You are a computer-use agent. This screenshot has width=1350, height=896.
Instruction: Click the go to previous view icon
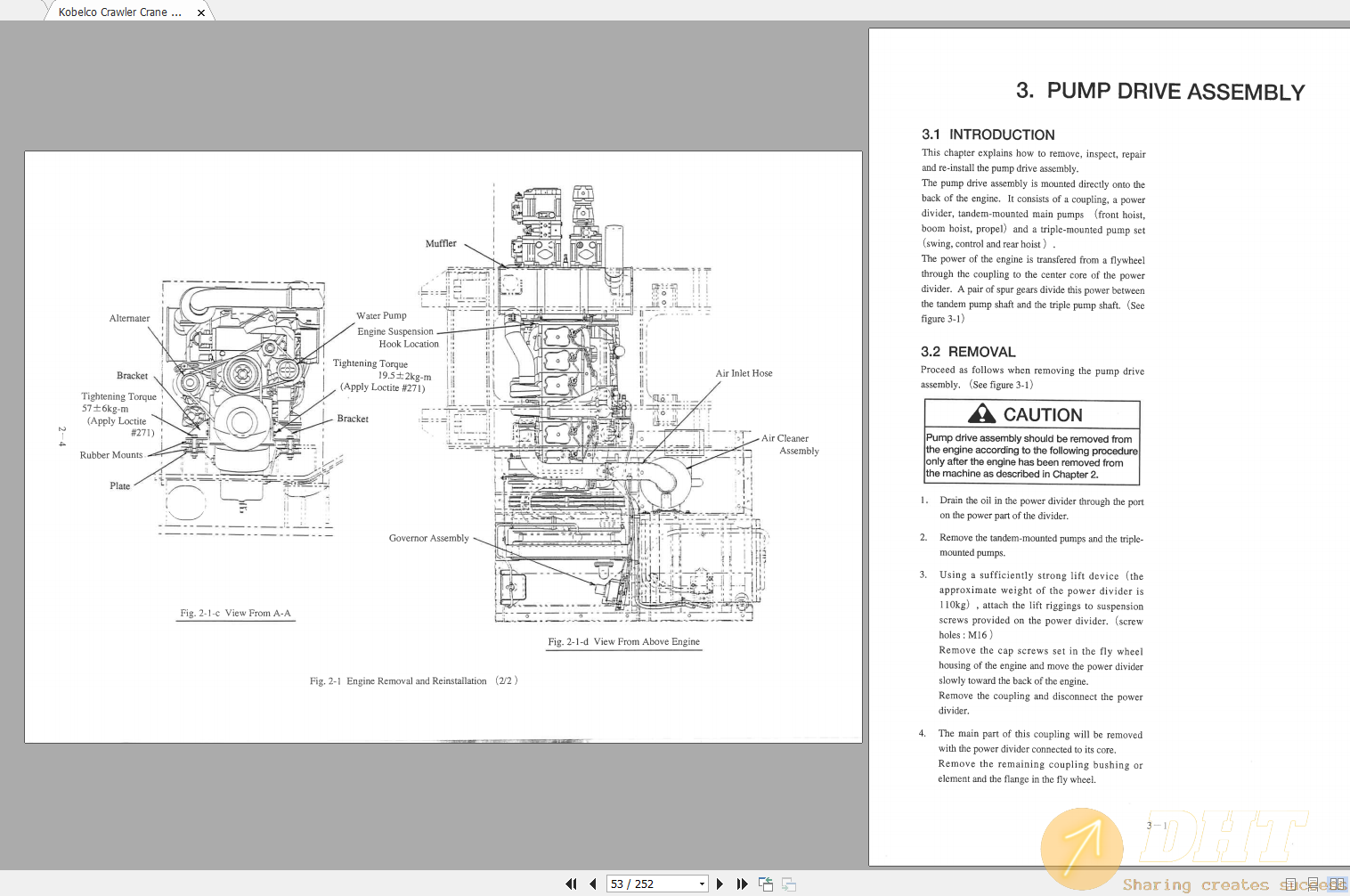click(x=766, y=884)
